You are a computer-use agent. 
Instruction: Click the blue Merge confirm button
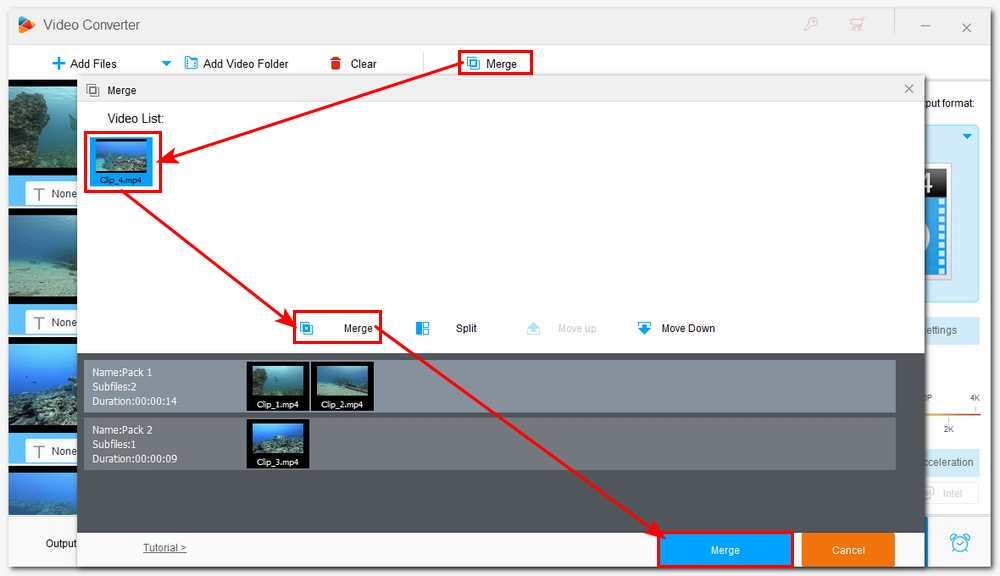pos(725,550)
